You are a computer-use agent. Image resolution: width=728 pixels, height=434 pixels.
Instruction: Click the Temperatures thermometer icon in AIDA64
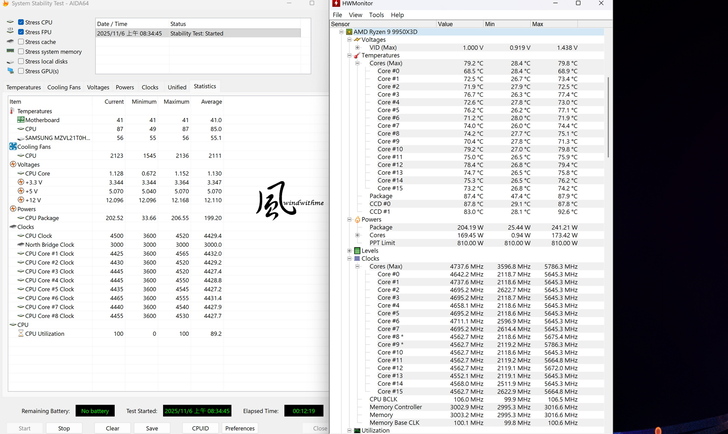pyautogui.click(x=13, y=111)
